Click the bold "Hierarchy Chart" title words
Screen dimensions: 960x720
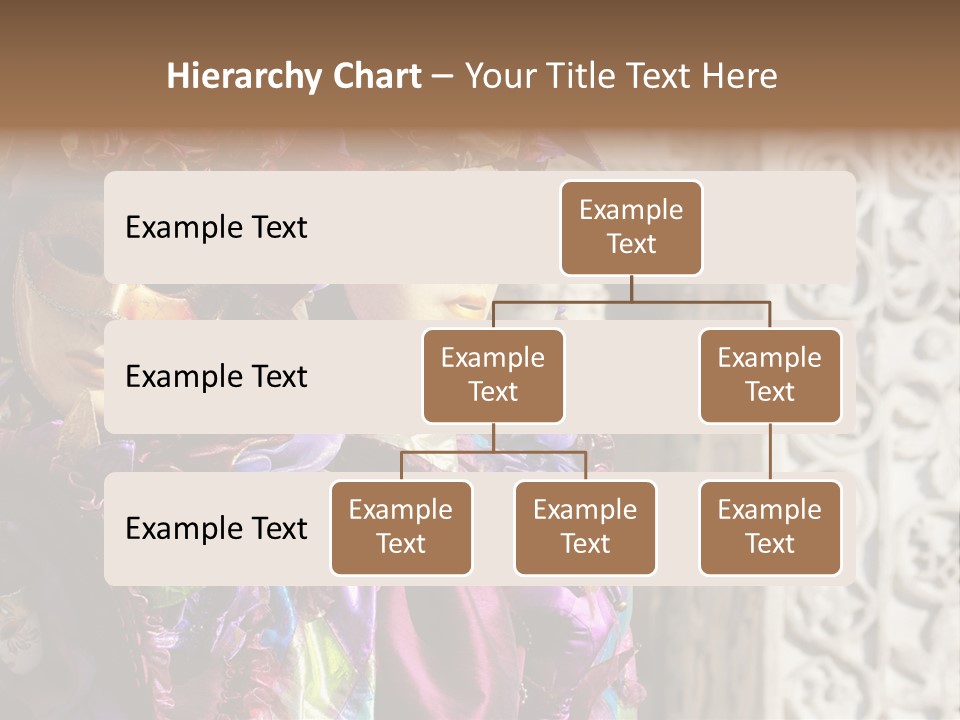(x=293, y=76)
